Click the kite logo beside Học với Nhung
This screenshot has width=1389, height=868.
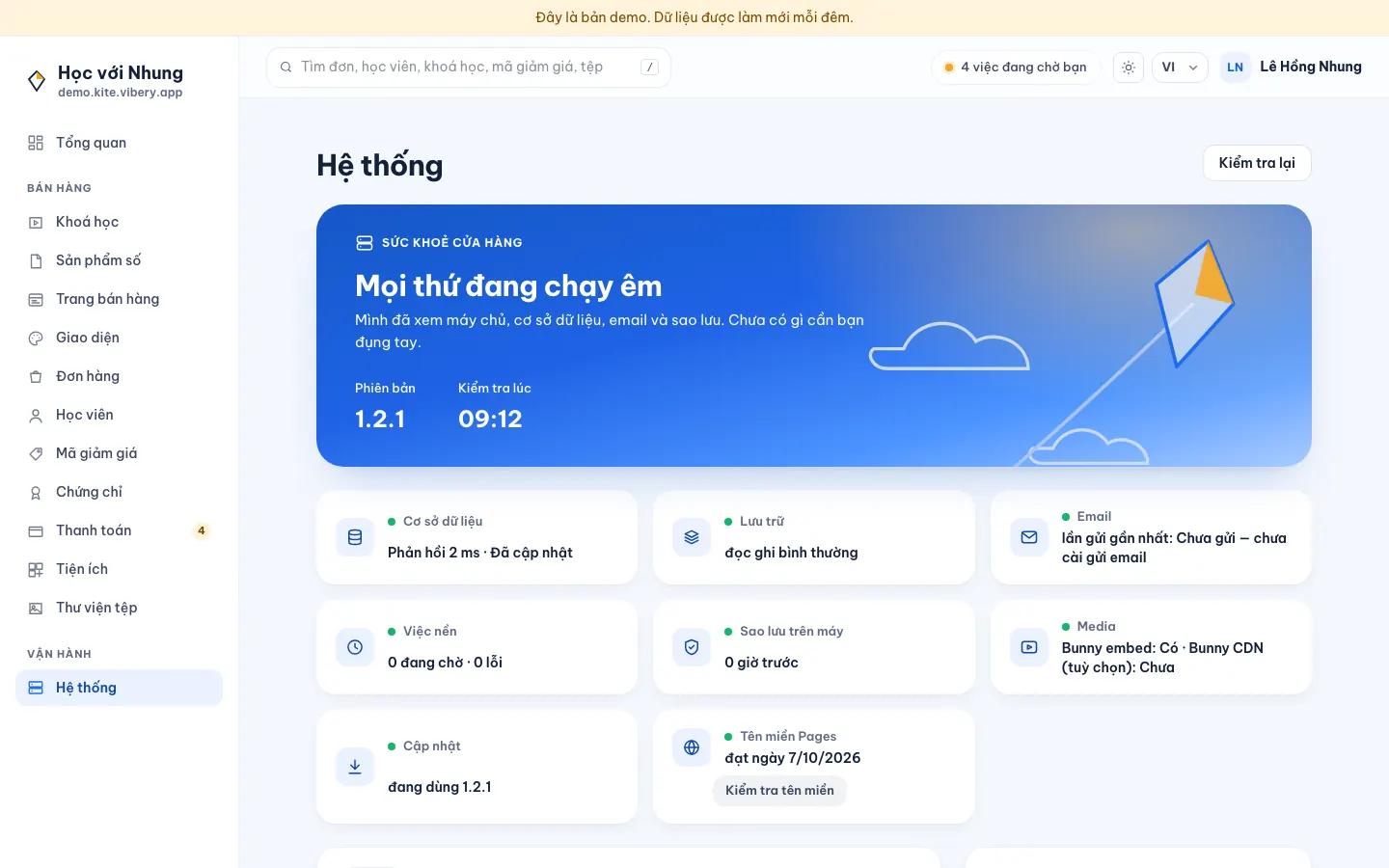[37, 81]
